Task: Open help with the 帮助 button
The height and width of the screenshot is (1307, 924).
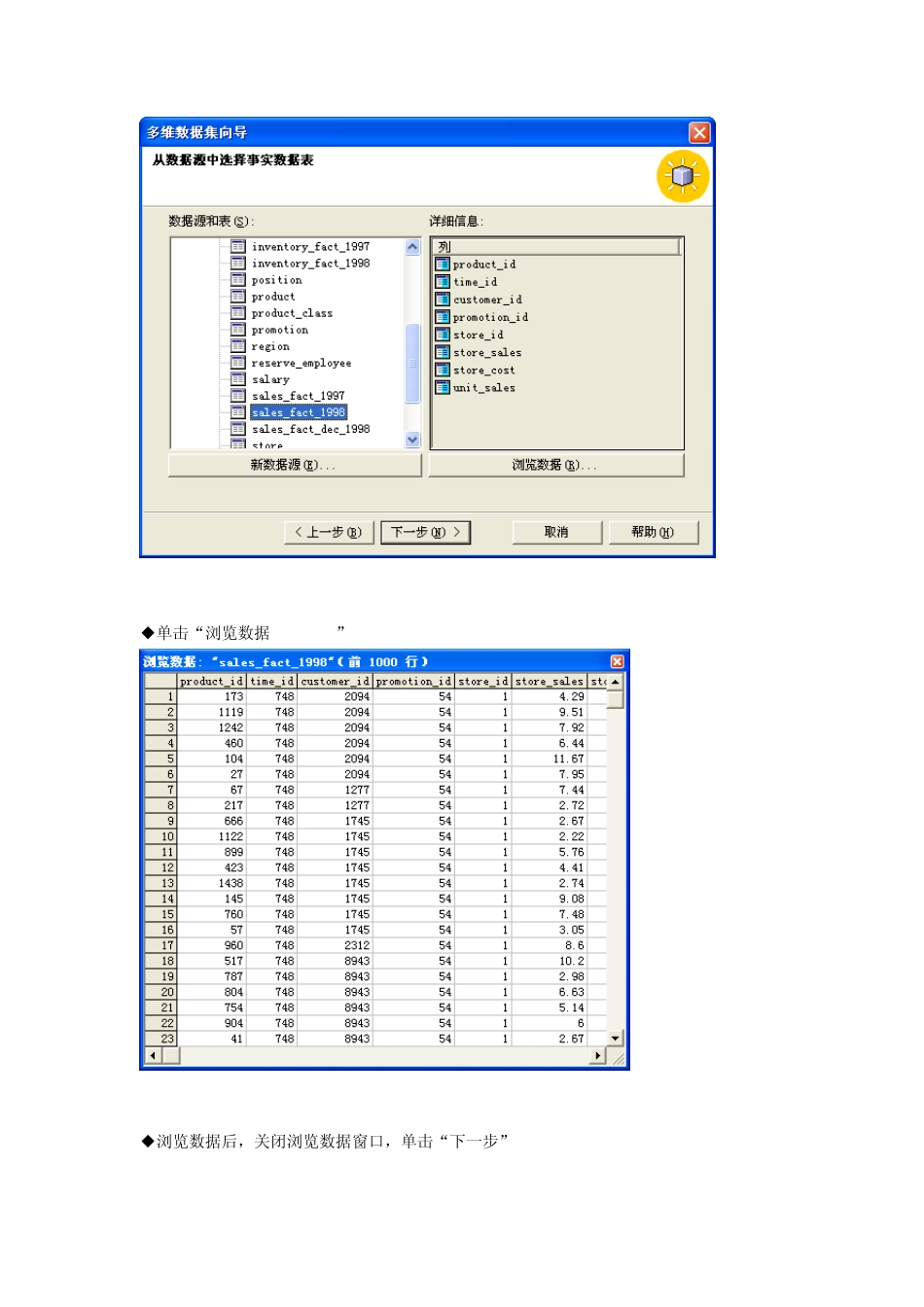Action: click(653, 532)
